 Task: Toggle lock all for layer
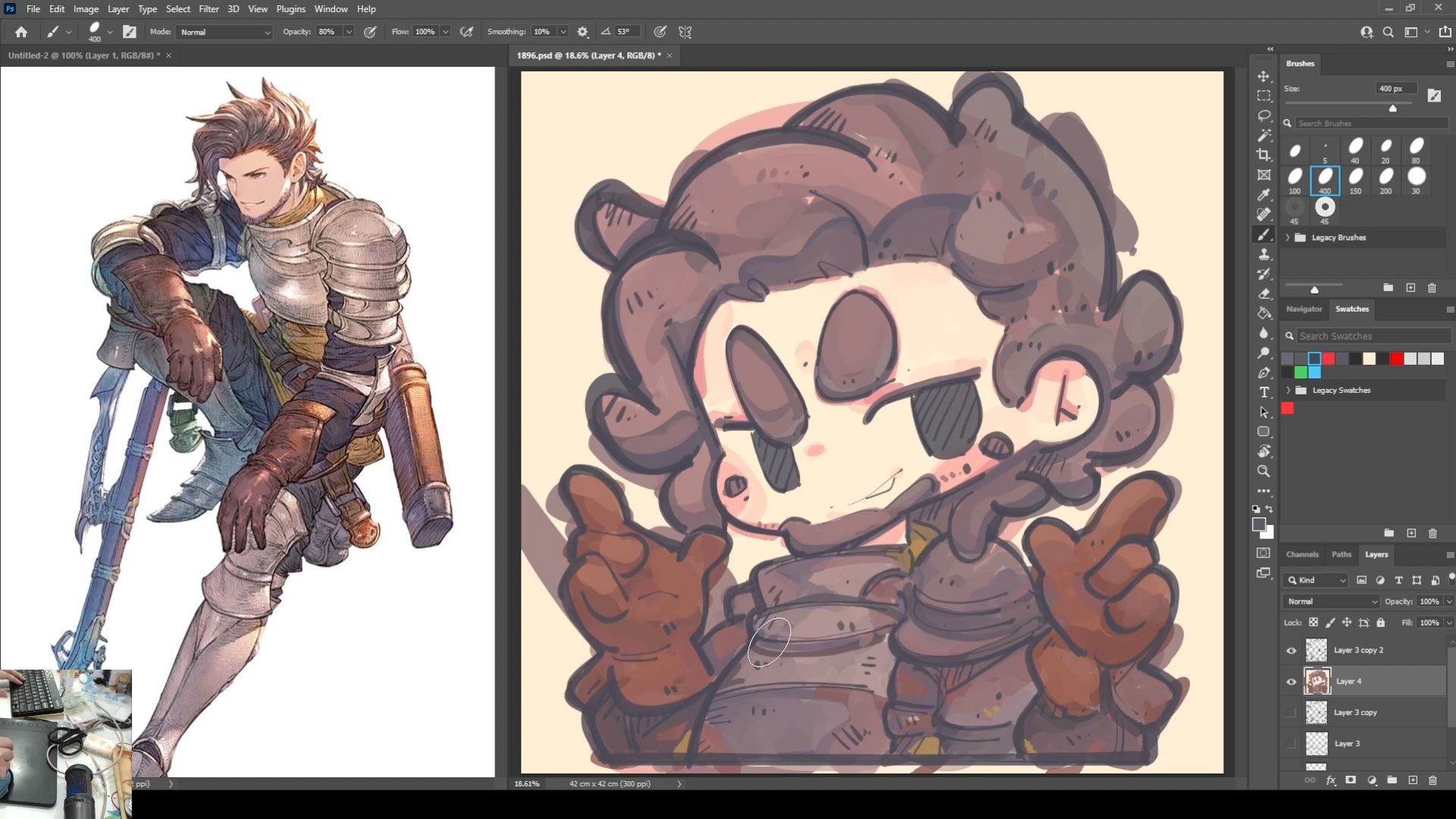[x=1381, y=623]
